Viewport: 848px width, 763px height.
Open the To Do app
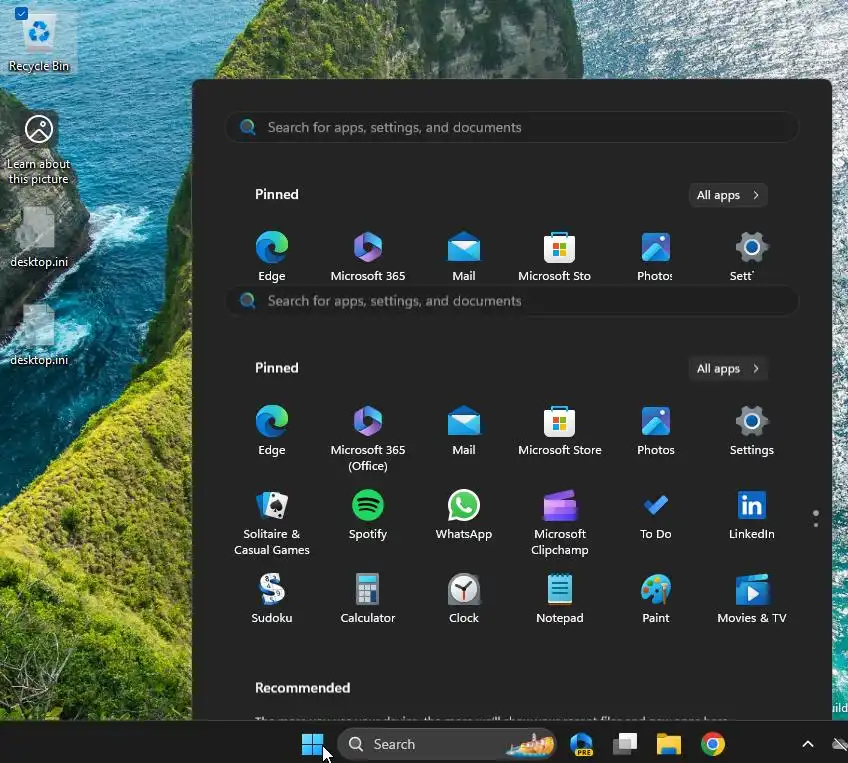pos(655,514)
